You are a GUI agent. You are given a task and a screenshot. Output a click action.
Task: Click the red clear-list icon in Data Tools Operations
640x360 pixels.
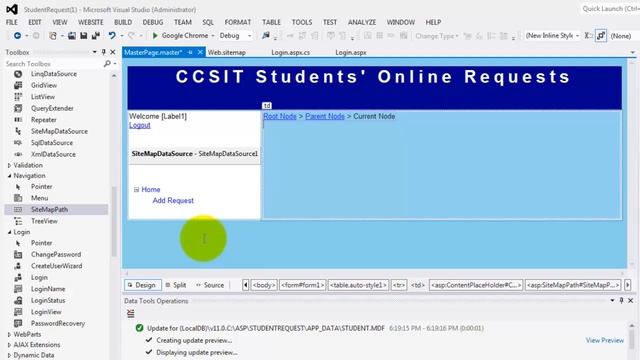pyautogui.click(x=131, y=313)
